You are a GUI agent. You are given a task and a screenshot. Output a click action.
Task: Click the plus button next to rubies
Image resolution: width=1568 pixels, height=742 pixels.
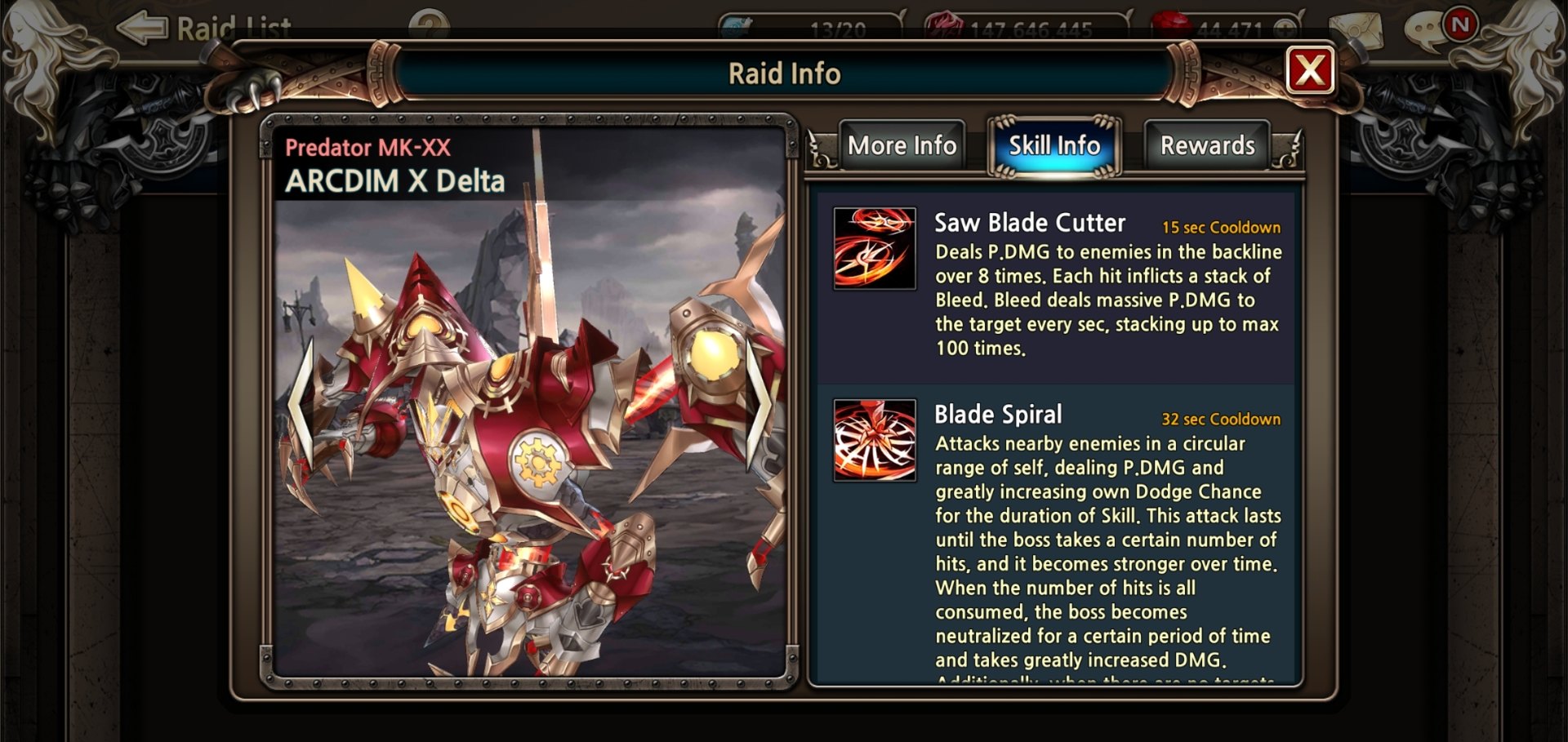1285,28
